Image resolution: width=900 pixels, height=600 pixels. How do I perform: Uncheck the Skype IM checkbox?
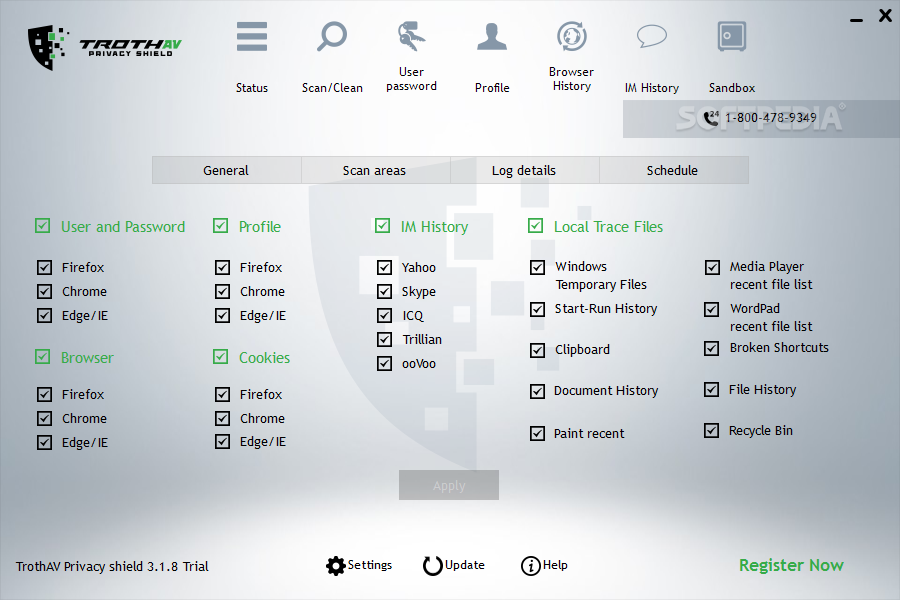coord(384,291)
